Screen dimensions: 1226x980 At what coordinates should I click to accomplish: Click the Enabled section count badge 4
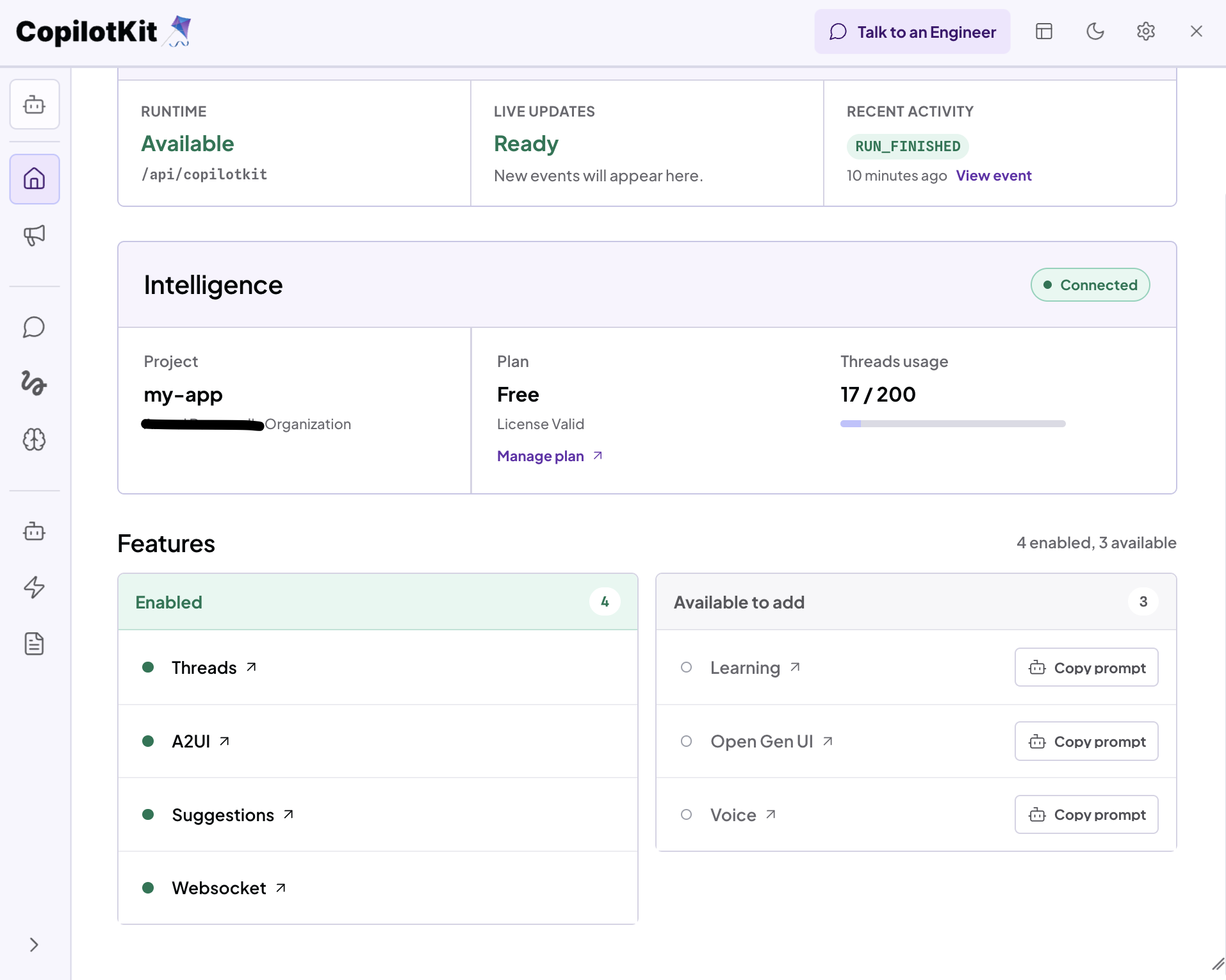click(605, 601)
